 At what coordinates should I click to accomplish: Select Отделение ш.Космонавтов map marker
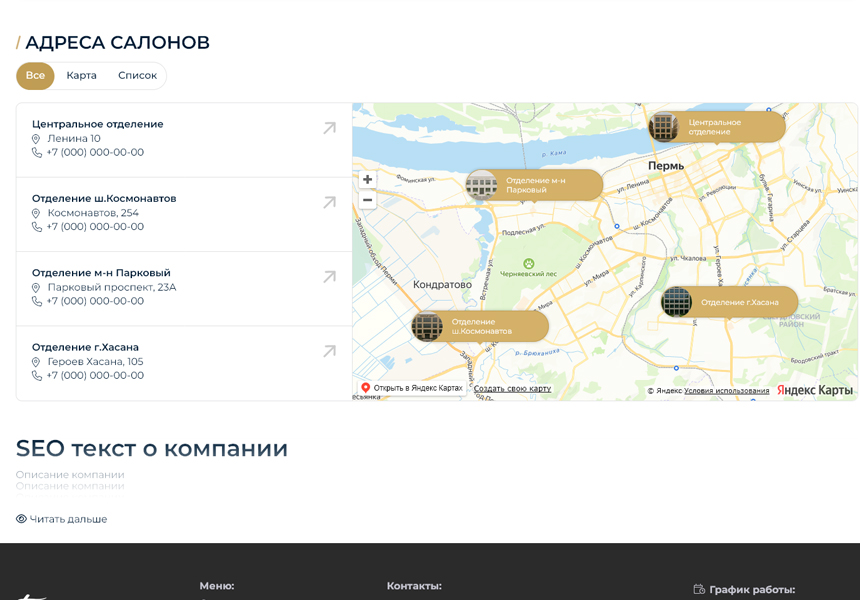(x=480, y=326)
